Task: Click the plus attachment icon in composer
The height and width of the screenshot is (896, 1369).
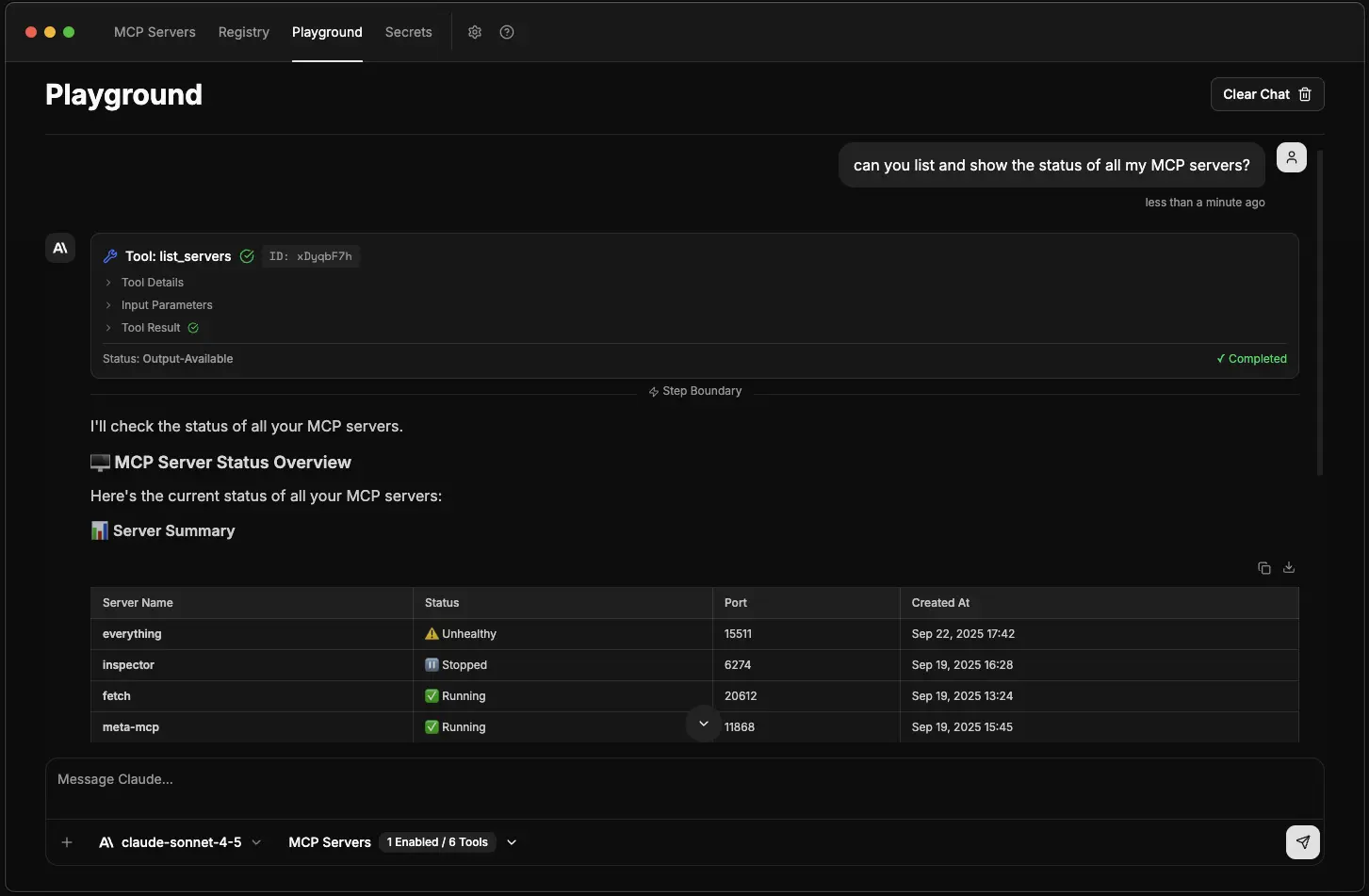Action: click(x=67, y=841)
